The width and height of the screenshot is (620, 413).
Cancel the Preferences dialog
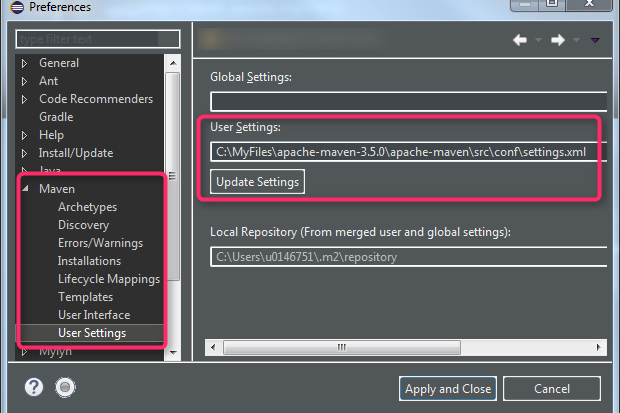tap(551, 389)
